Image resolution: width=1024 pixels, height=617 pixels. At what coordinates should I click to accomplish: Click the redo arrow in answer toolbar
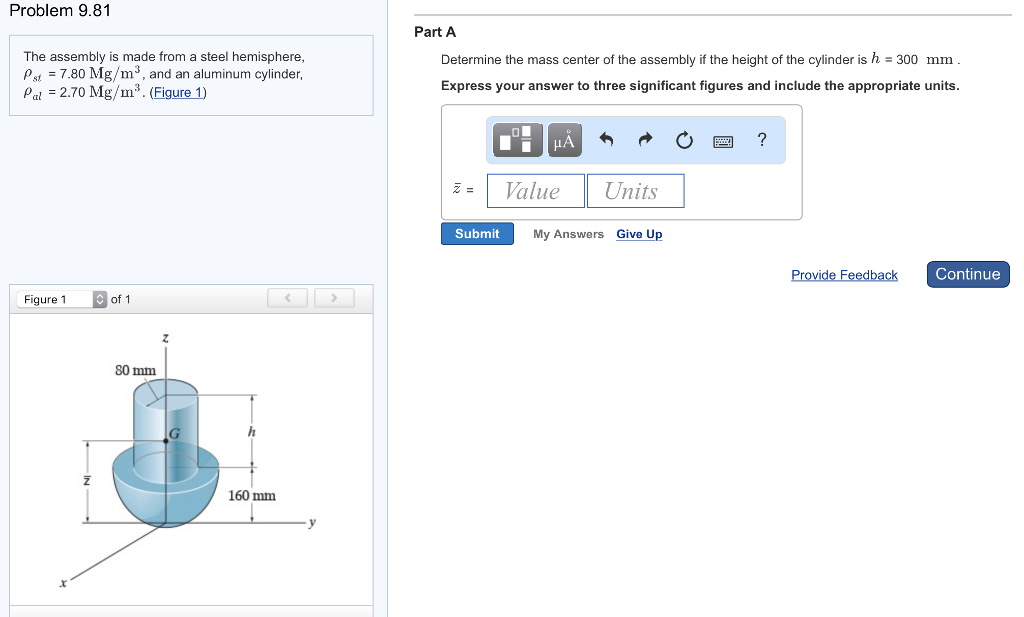click(643, 140)
